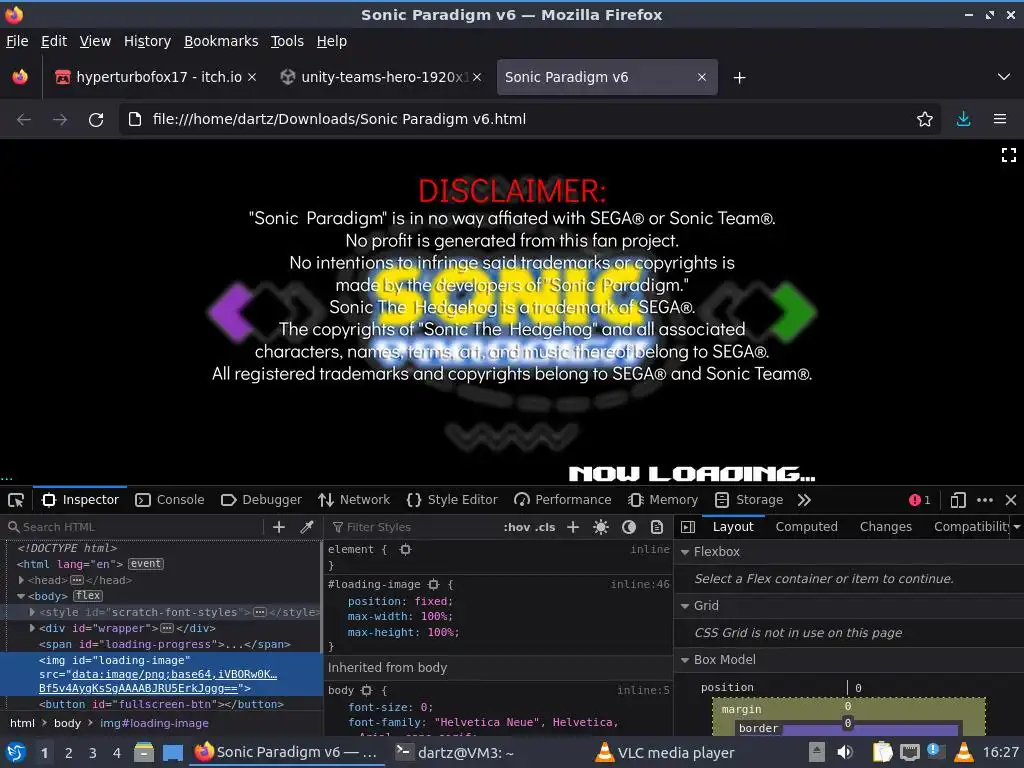Switch to the Network panel
This screenshot has height=768, width=1024.
point(354,500)
